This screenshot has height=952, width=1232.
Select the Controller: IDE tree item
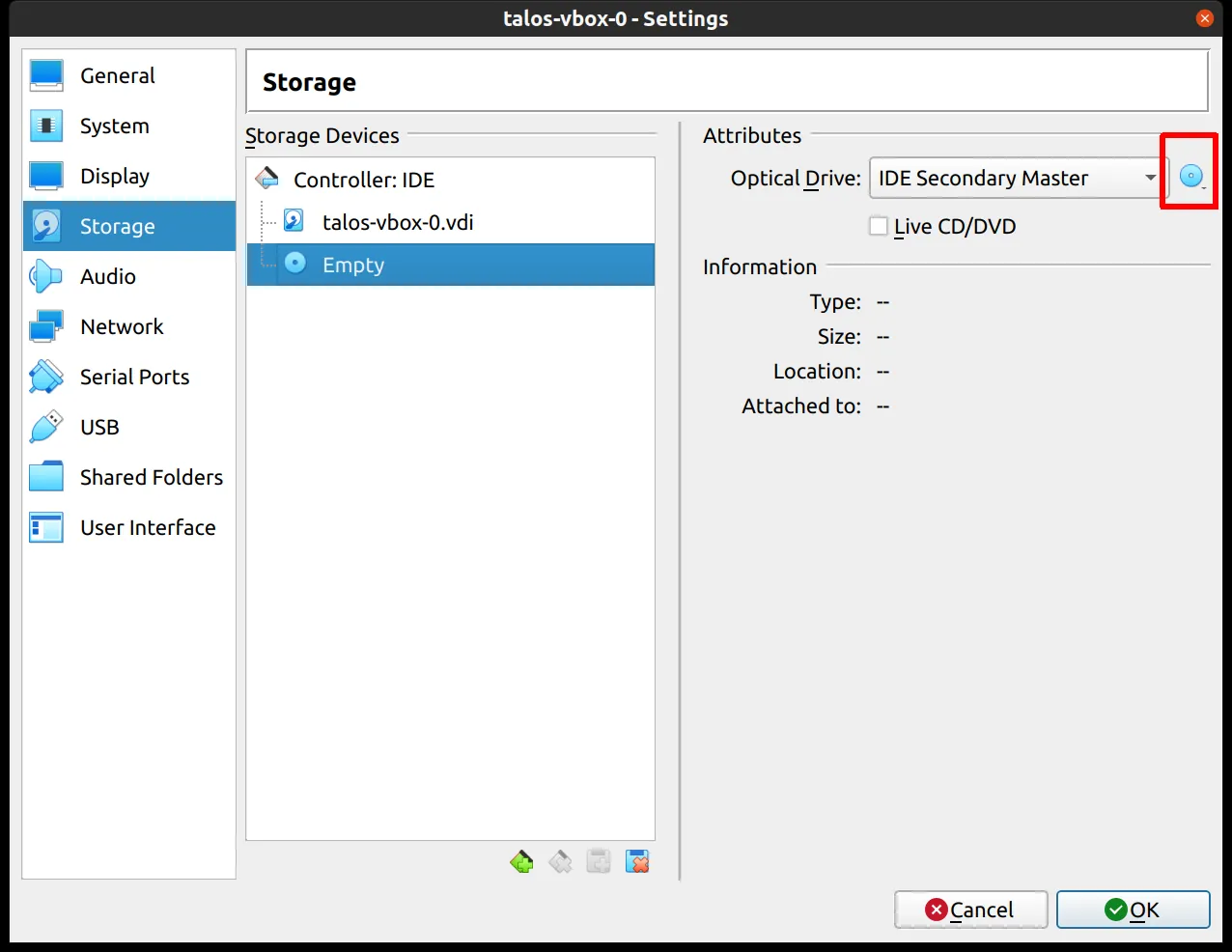(x=364, y=180)
